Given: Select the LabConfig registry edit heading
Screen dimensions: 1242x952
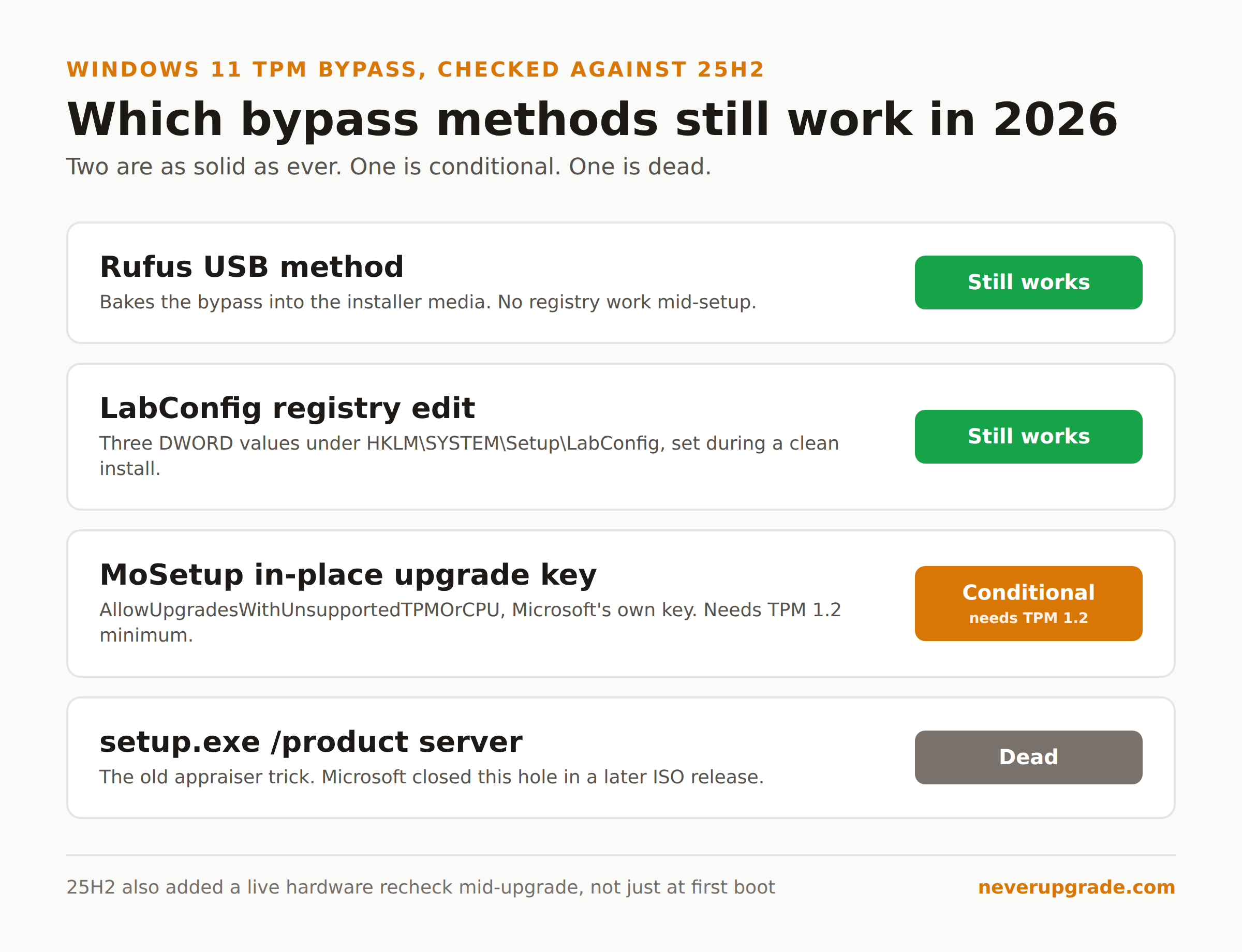Looking at the screenshot, I should tap(287, 409).
